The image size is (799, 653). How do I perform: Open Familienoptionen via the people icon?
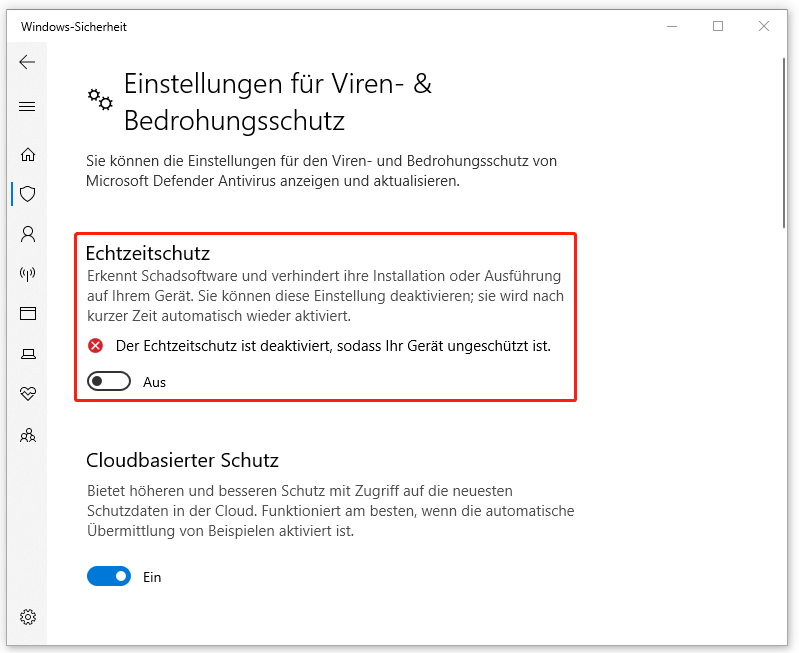[x=27, y=435]
